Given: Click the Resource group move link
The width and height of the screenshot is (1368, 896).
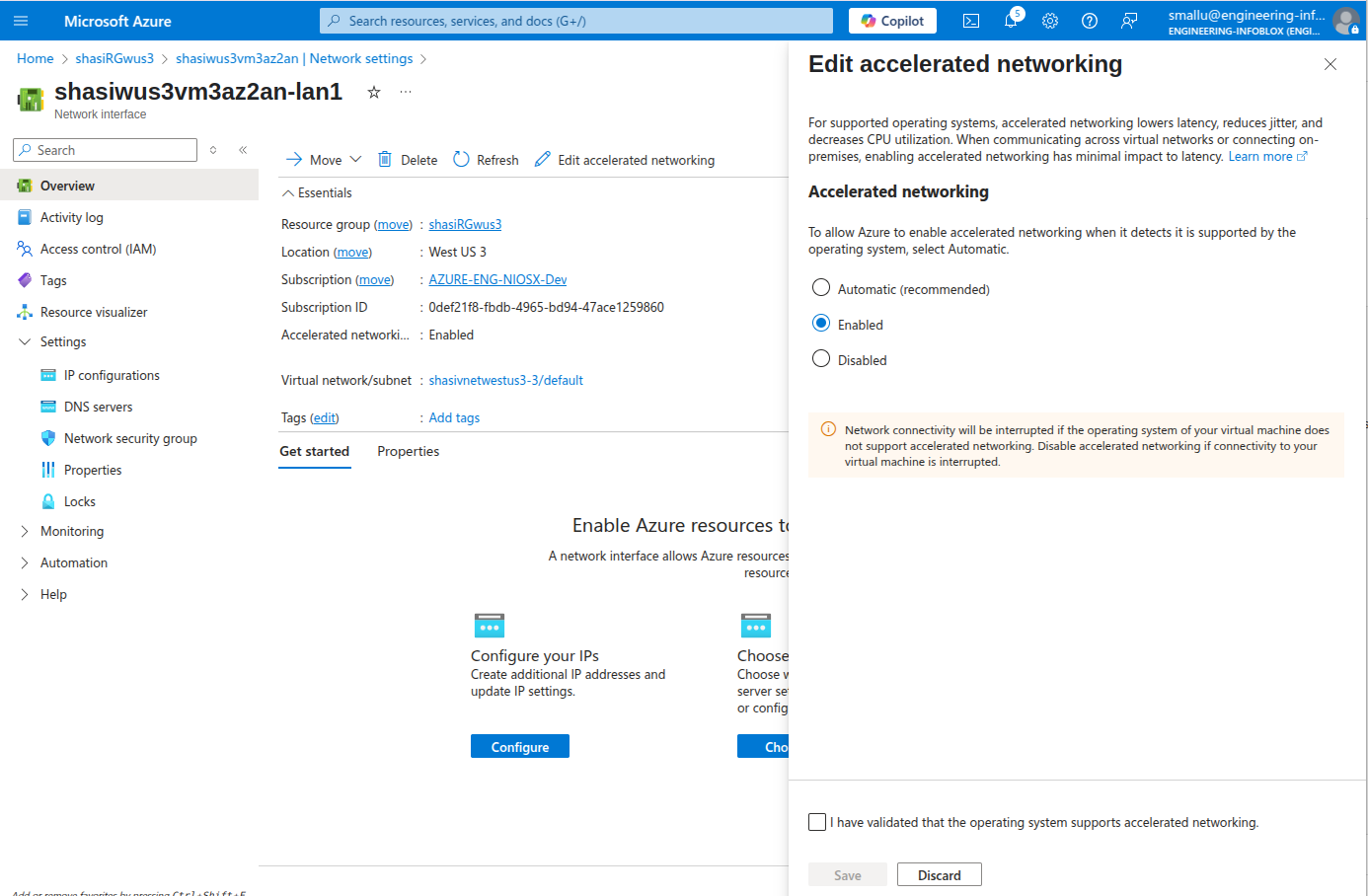Looking at the screenshot, I should click(x=394, y=225).
